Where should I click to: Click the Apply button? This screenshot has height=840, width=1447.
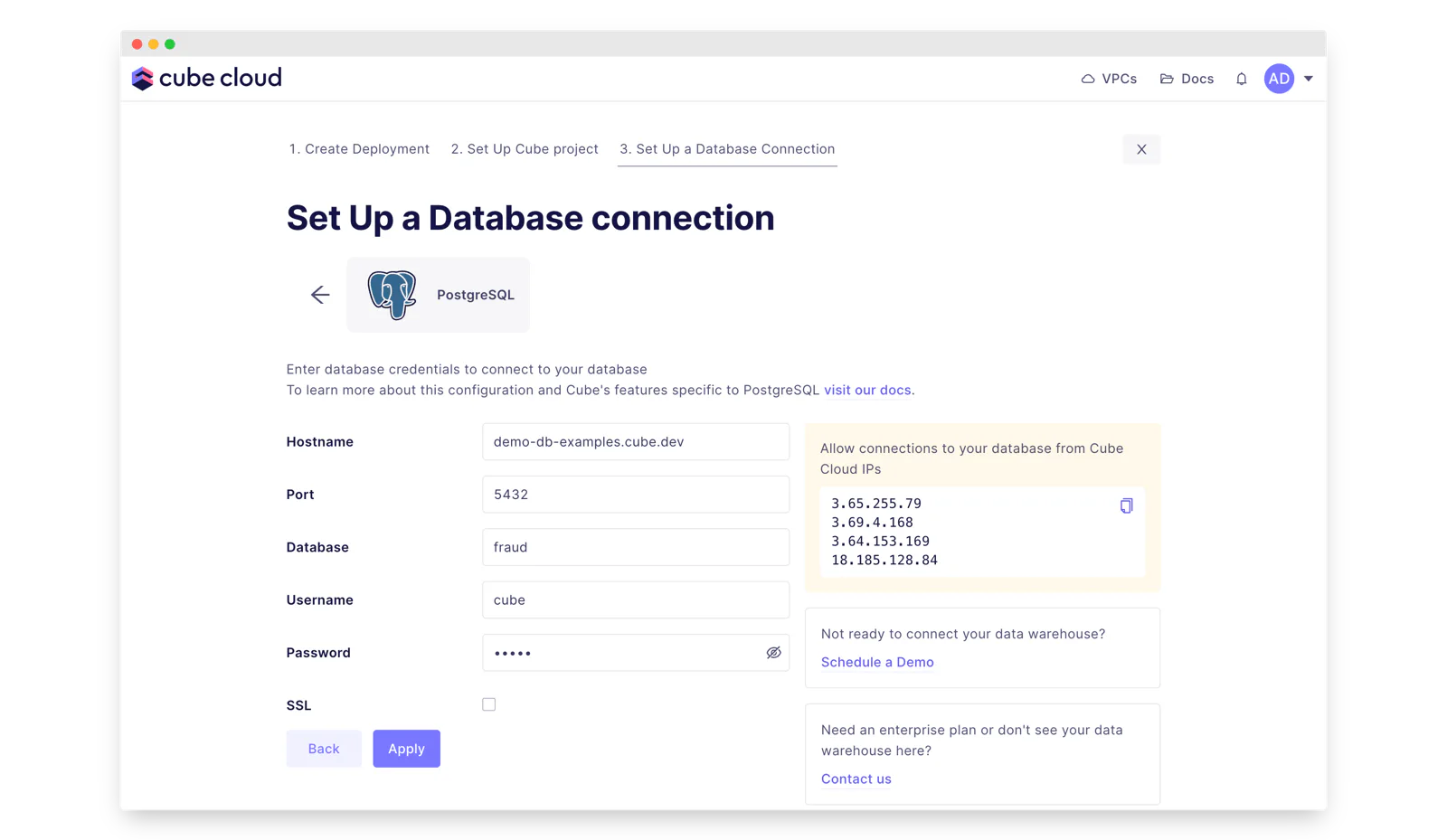[406, 749]
